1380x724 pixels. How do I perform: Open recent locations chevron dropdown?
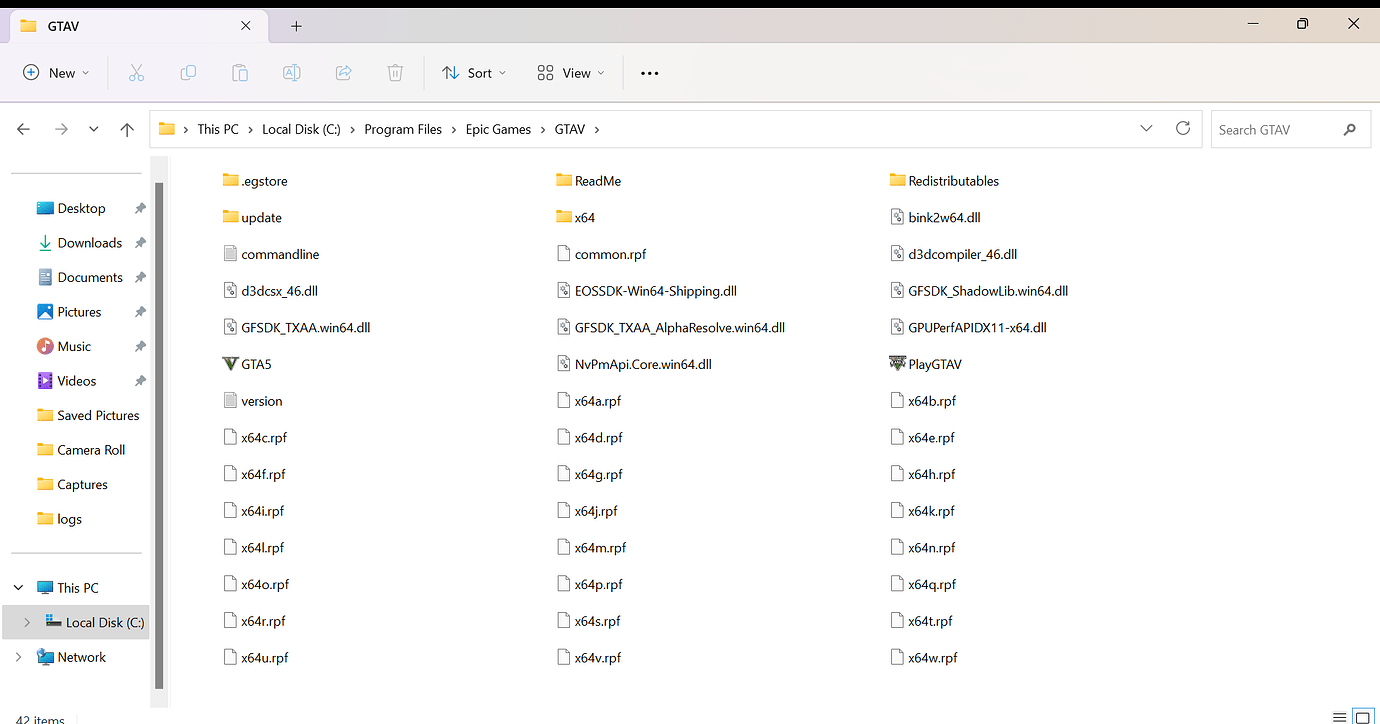pyautogui.click(x=93, y=129)
